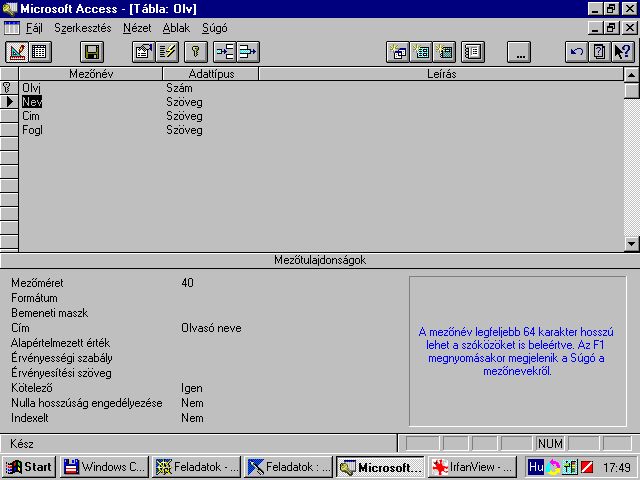Screen dimensions: 640x480
Task: Change the Indexelt value Nem
Action: (x=192, y=418)
